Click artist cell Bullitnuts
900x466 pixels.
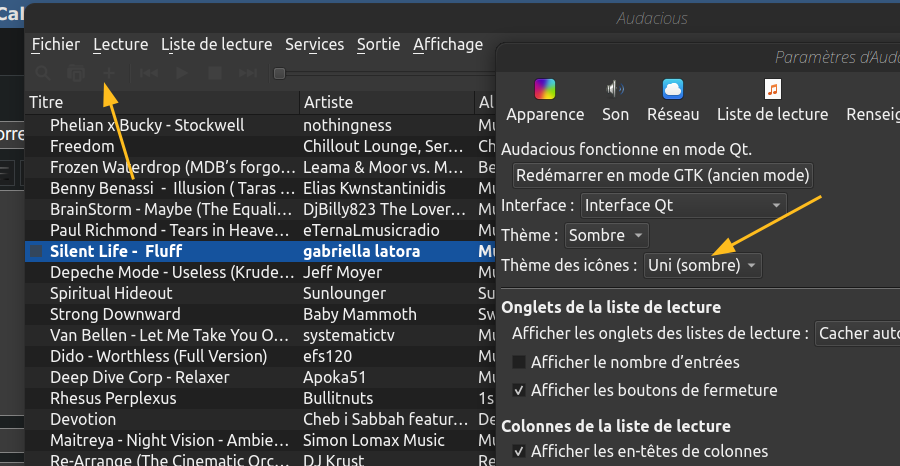[x=338, y=398]
